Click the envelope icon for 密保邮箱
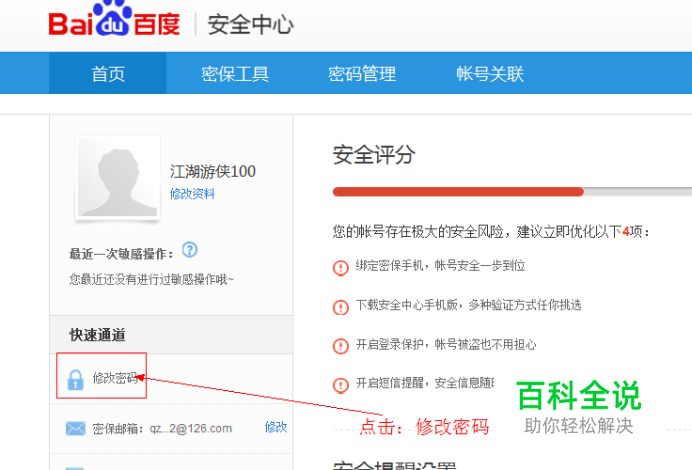 click(75, 428)
